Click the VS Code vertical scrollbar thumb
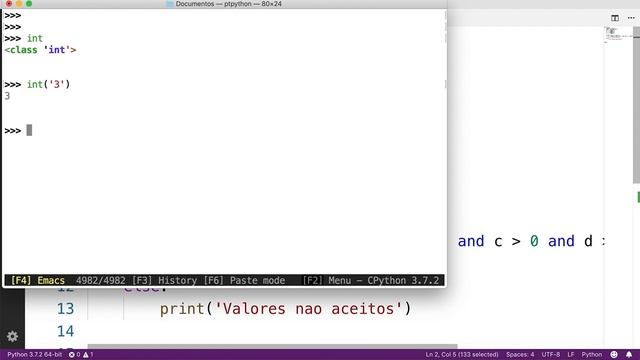This screenshot has height=360, width=640. (636, 105)
